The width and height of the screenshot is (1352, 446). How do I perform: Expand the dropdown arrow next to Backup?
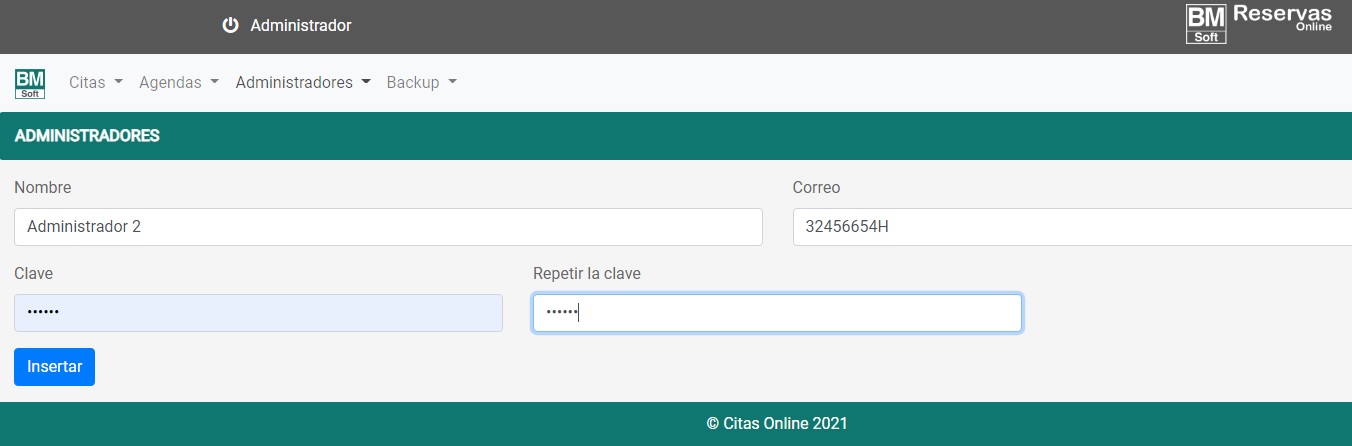(452, 83)
